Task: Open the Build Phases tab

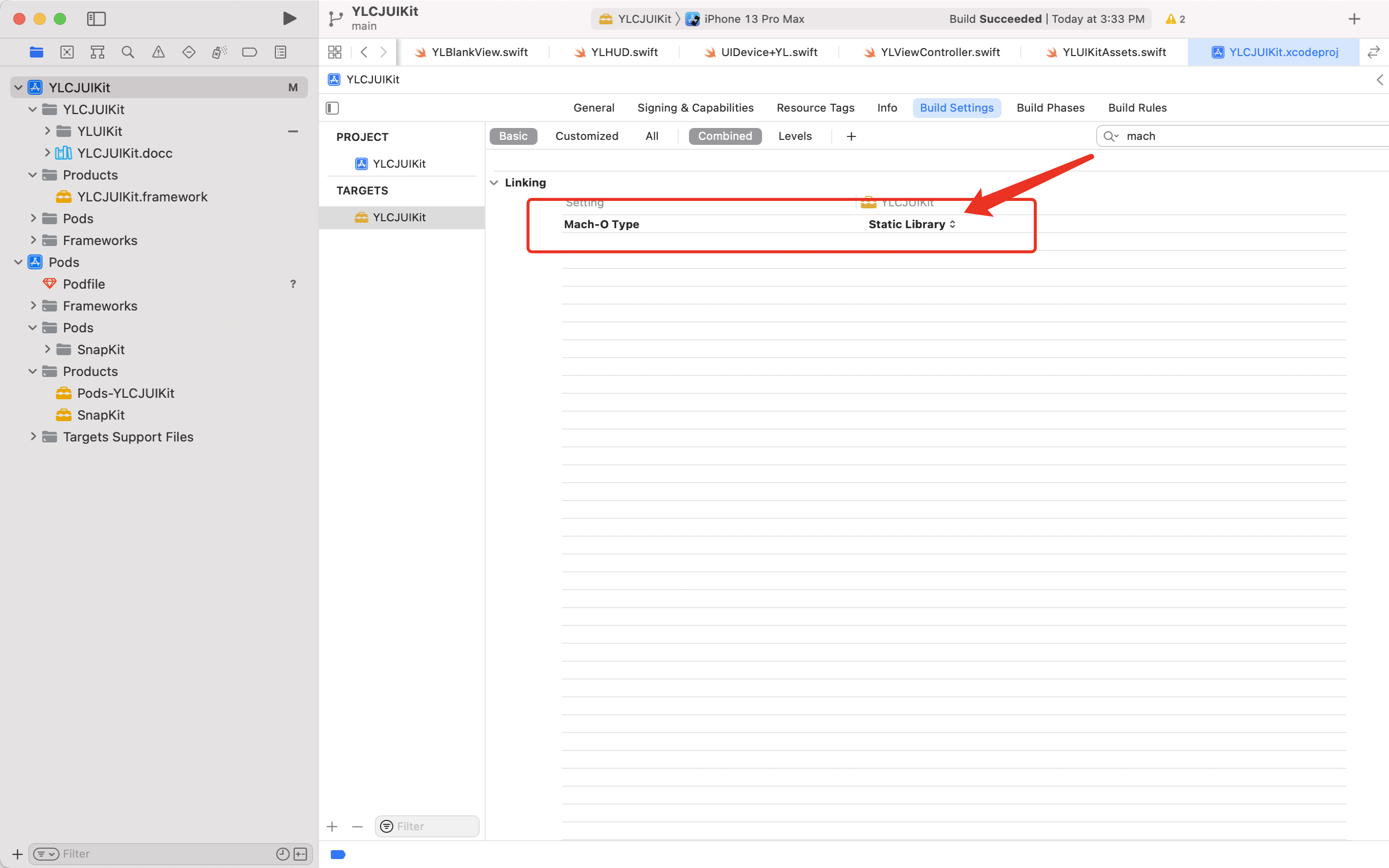Action: (1050, 108)
